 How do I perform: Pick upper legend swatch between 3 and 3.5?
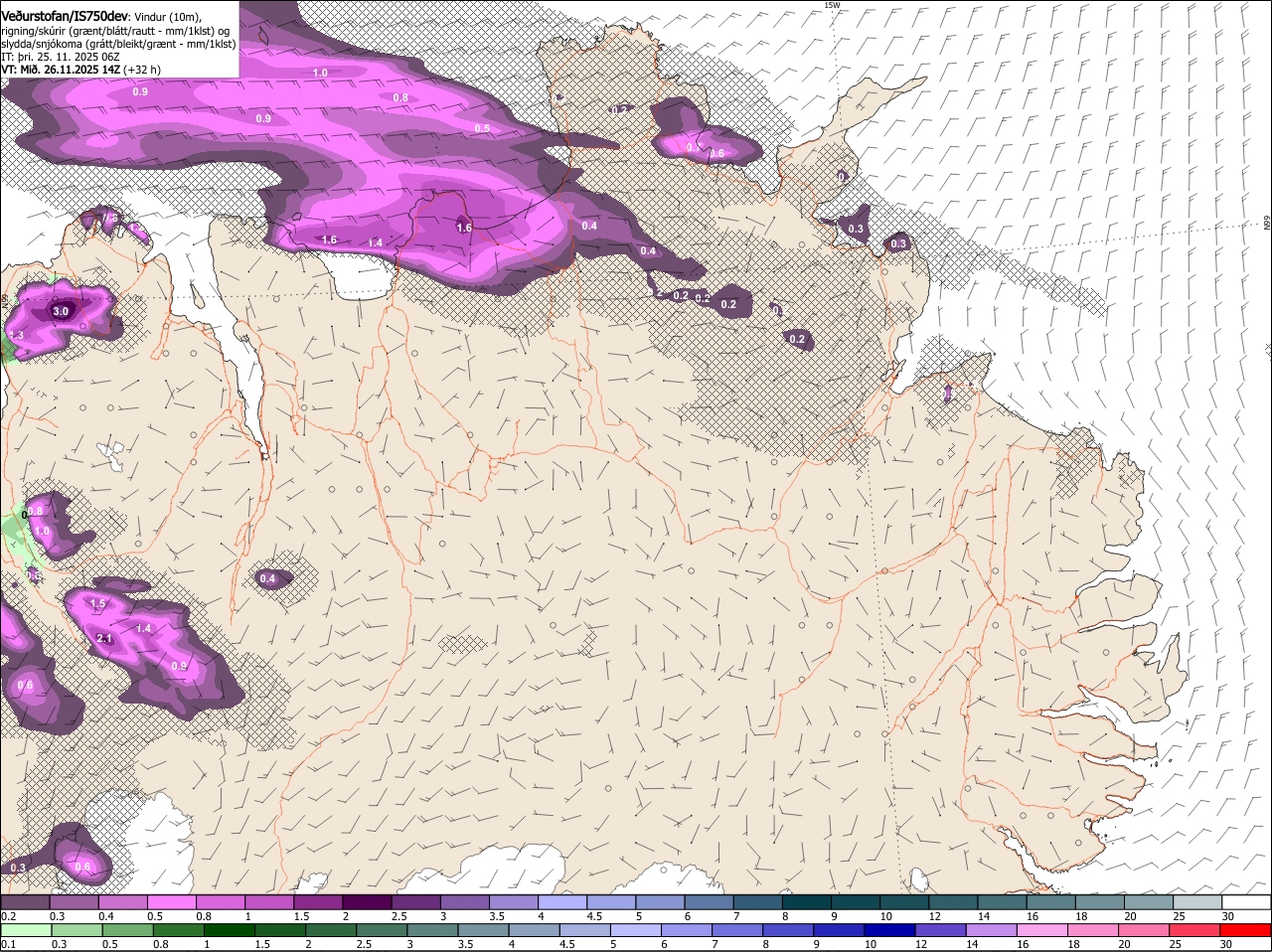(x=463, y=902)
